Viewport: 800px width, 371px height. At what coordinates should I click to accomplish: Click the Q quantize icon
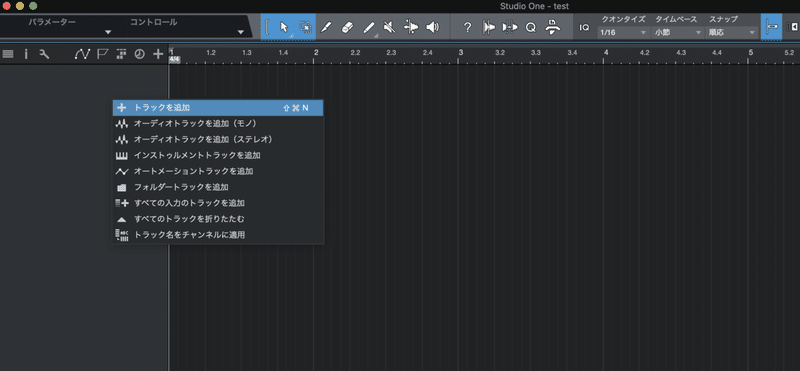(531, 28)
